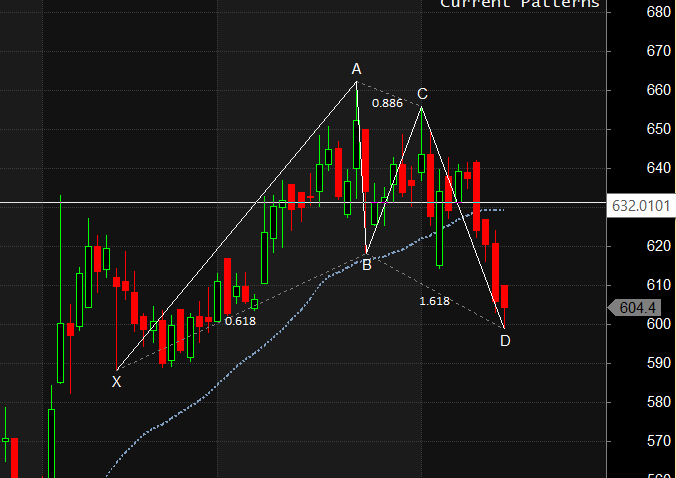Click the pattern point label C
Image resolution: width=676 pixels, height=478 pixels.
coord(422,94)
